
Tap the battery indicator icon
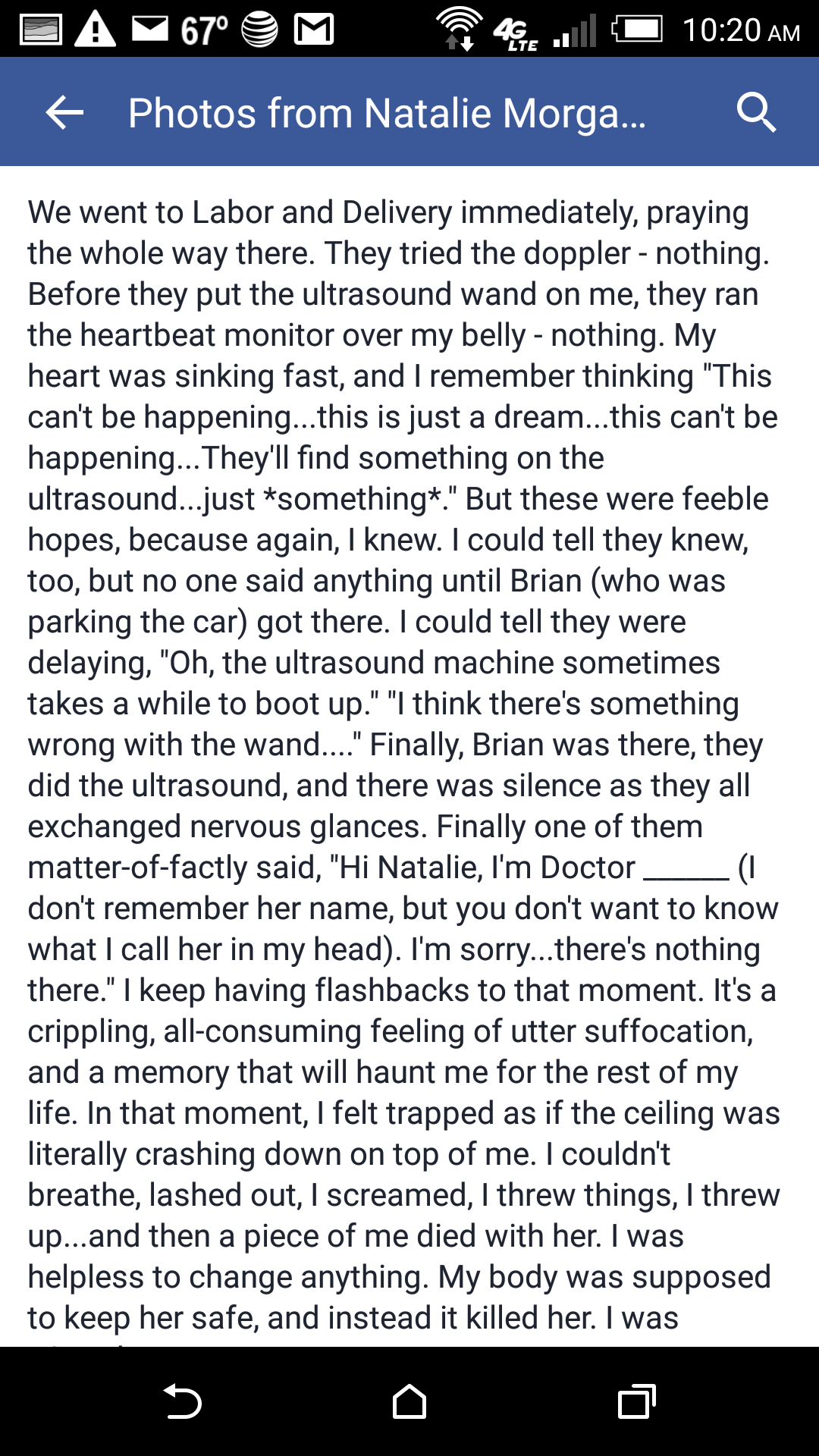(638, 30)
